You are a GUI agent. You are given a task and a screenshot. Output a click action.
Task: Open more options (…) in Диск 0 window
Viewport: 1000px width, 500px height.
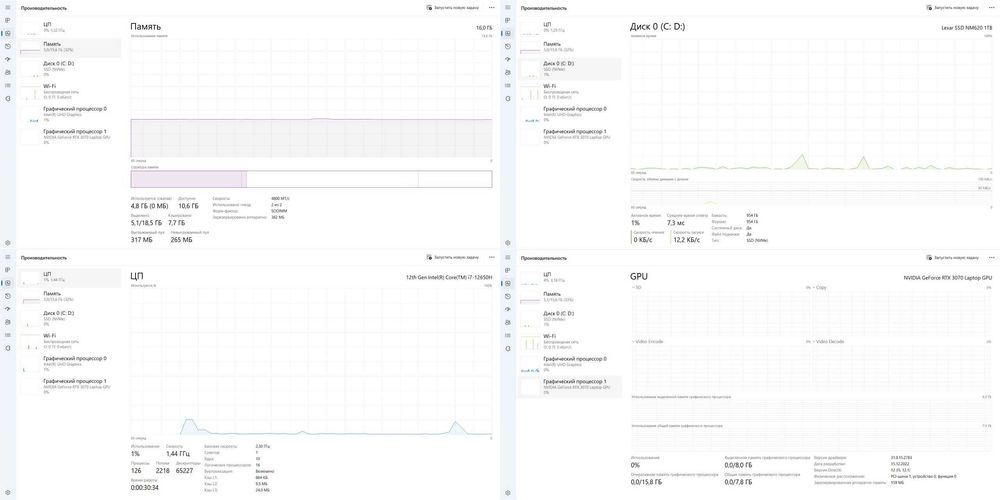pos(992,8)
